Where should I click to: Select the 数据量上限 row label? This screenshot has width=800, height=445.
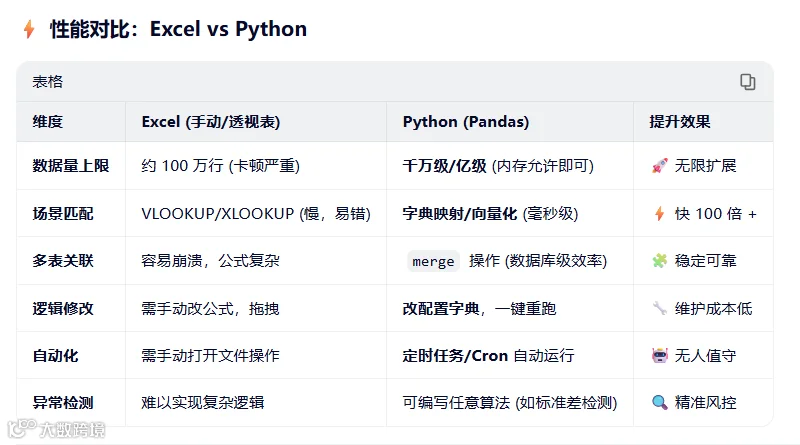70,166
